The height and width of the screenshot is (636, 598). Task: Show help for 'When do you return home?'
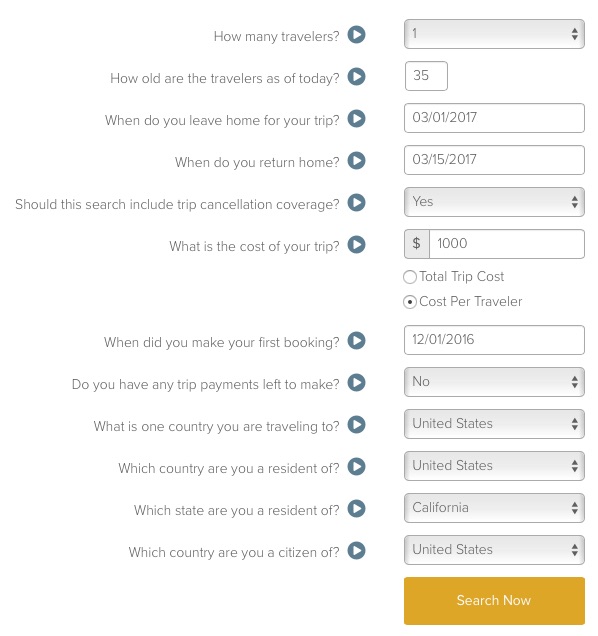[x=357, y=161]
